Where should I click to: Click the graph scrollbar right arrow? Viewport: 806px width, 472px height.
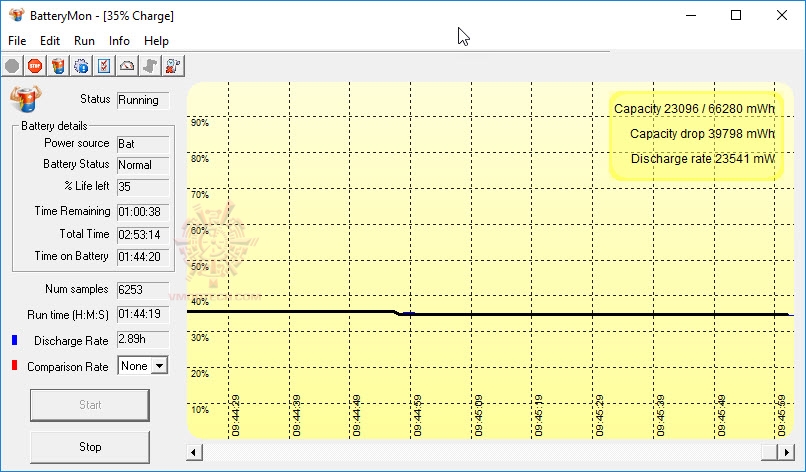(x=786, y=452)
